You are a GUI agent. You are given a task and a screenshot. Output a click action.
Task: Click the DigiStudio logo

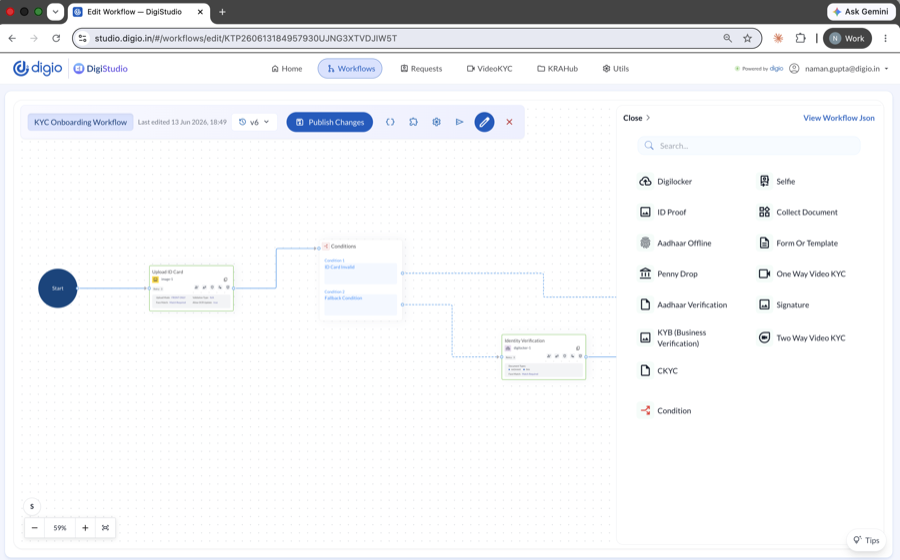coord(100,68)
